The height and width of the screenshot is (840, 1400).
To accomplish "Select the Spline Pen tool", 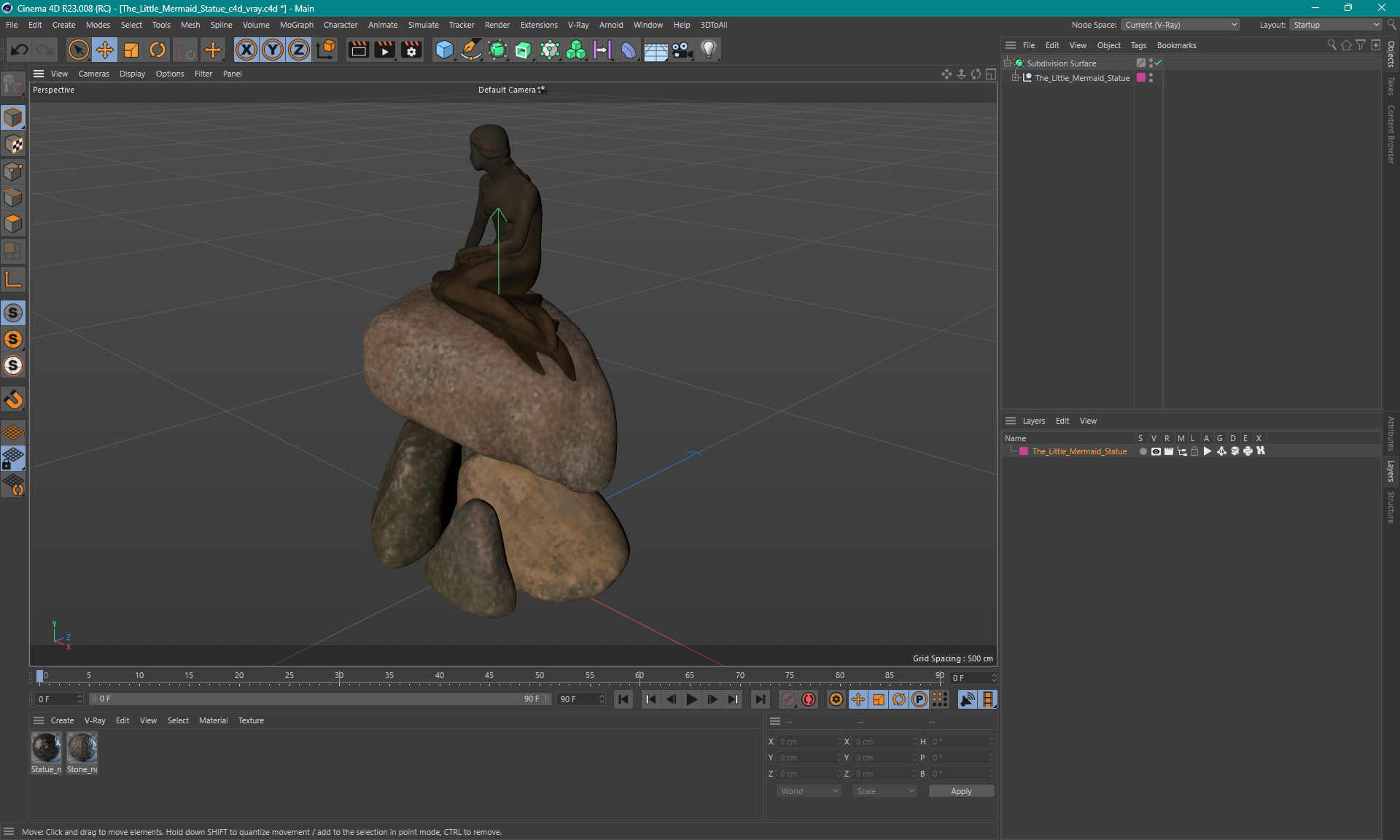I will click(x=471, y=50).
